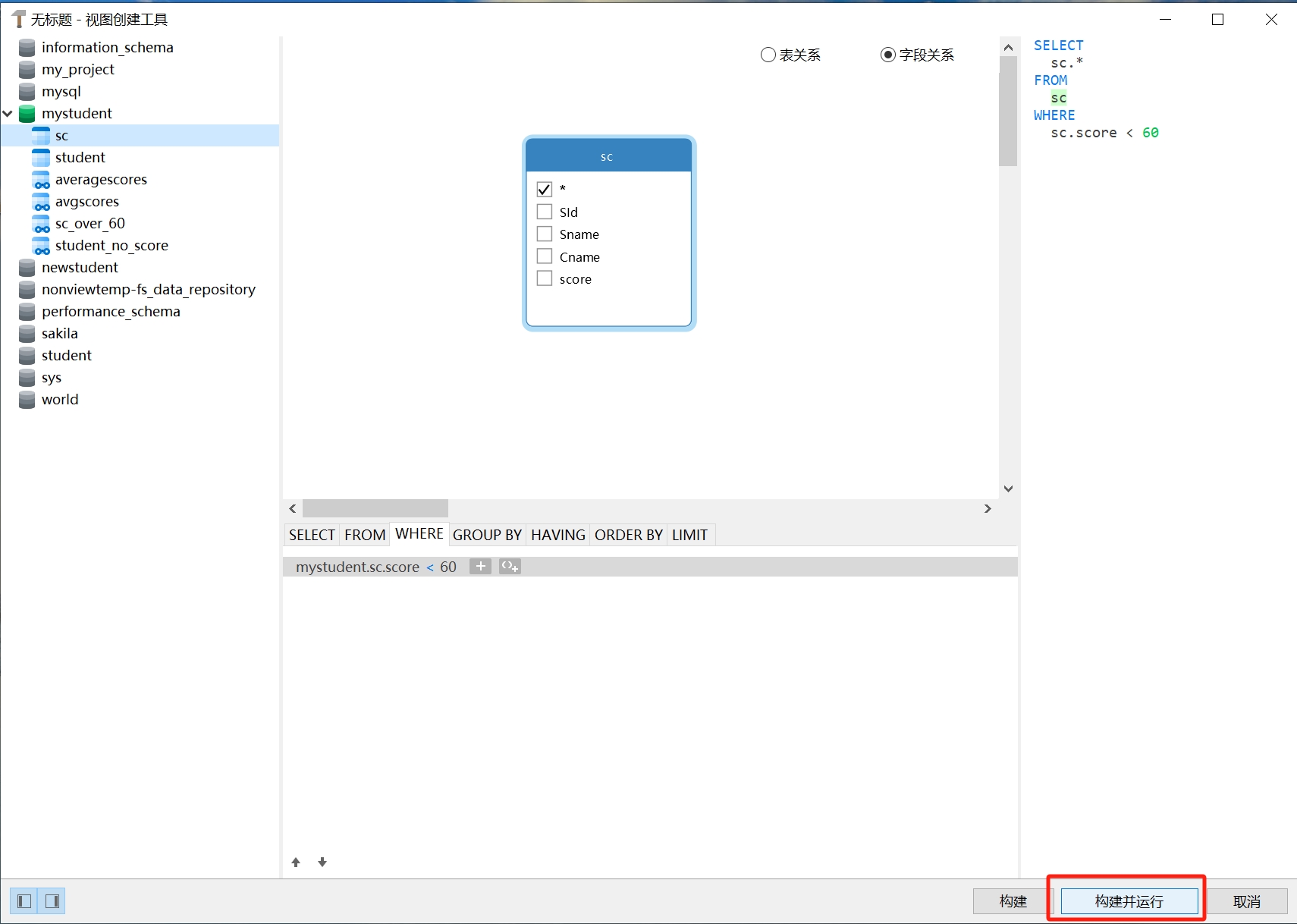Click the add condition plus icon
Viewport: 1297px width, 924px height.
pos(480,566)
